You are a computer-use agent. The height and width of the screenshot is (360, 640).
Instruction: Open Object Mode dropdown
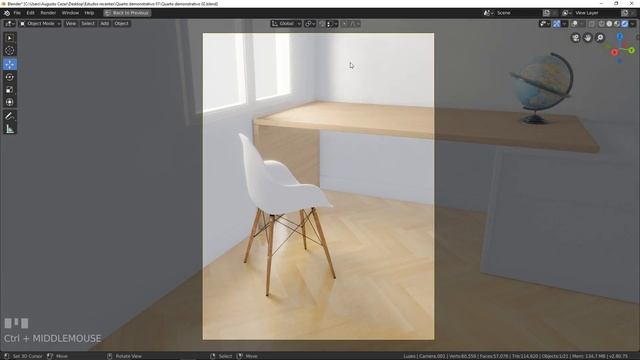[40, 24]
